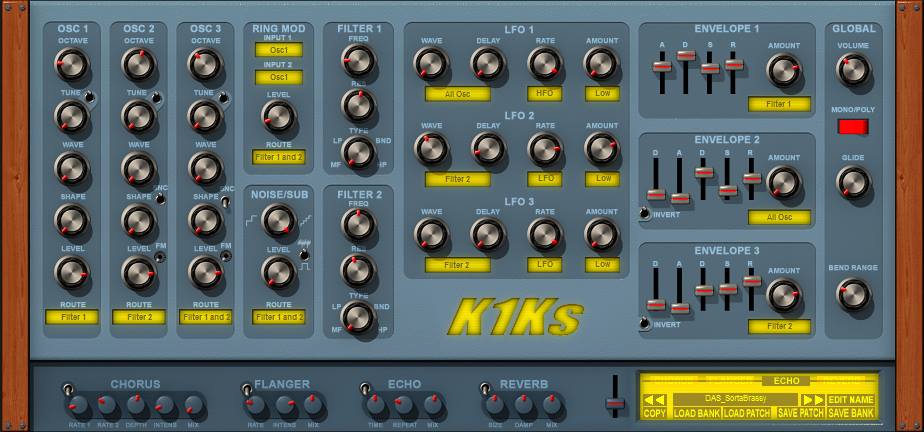Image resolution: width=924 pixels, height=432 pixels.
Task: Click the Global Volume knob
Action: pyautogui.click(x=853, y=70)
